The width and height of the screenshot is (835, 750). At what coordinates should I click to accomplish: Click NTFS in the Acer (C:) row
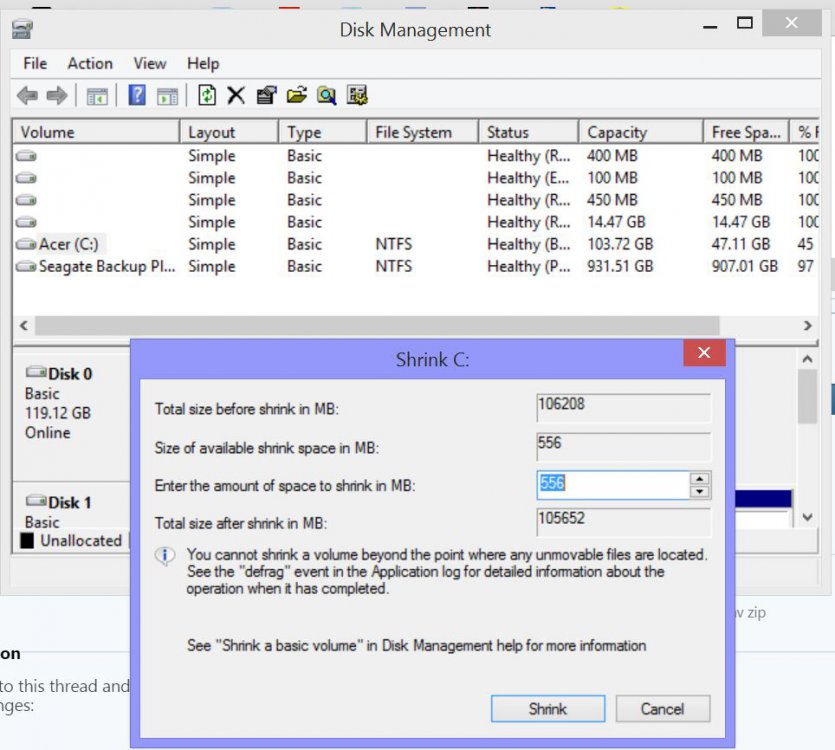pyautogui.click(x=394, y=244)
